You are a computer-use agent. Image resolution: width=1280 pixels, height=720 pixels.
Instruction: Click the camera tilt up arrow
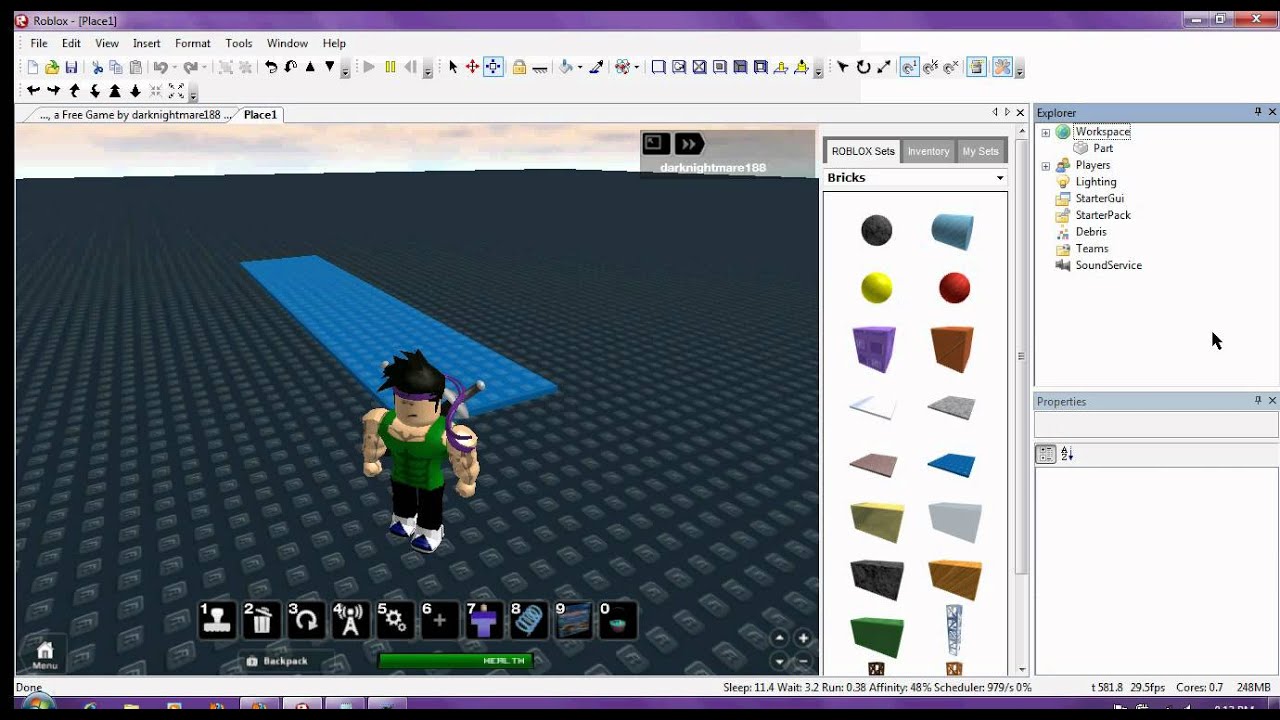pos(74,91)
